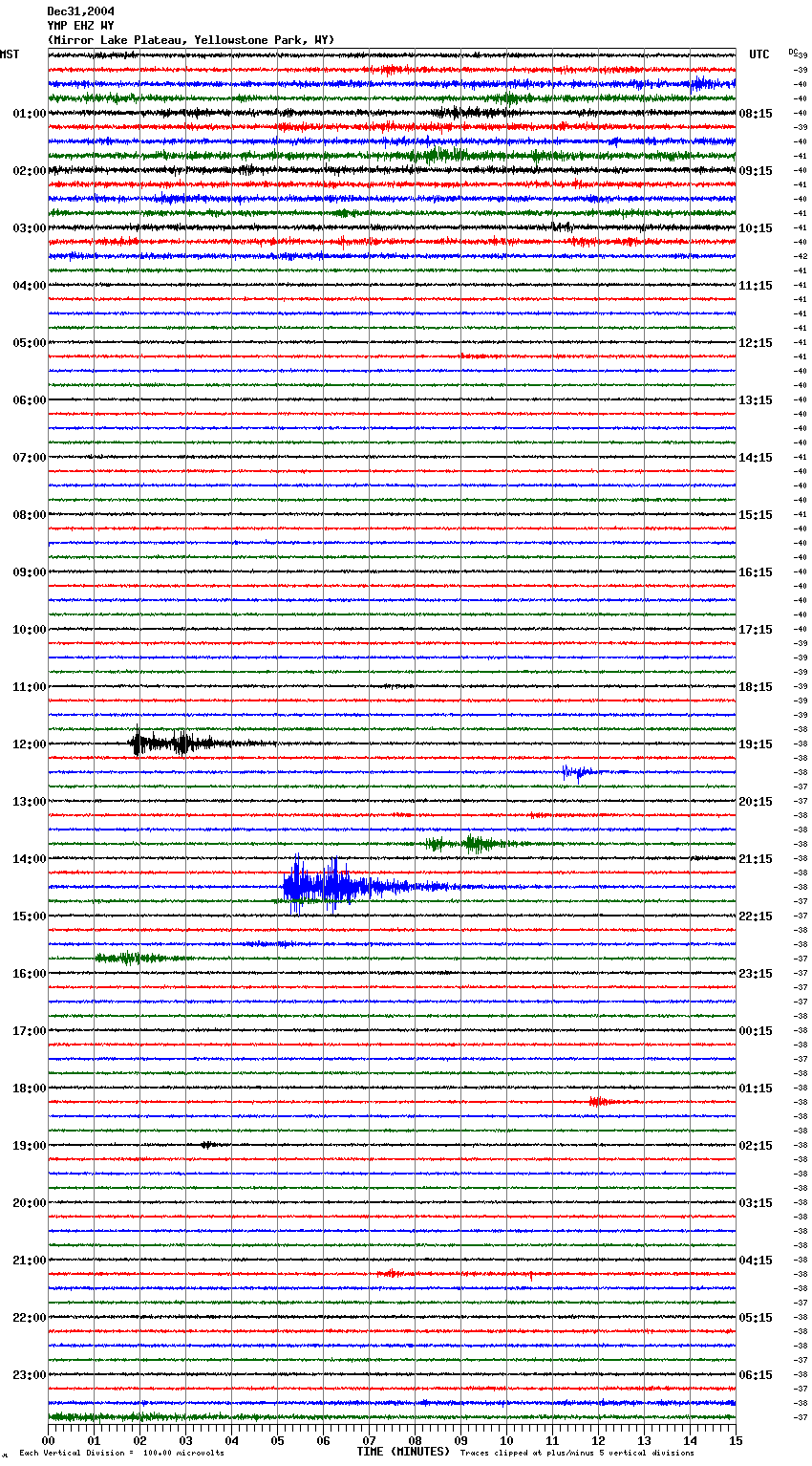The width and height of the screenshot is (812, 1466).
Task: Click minute tick label '15' on bottom axis
Action: (x=736, y=1440)
